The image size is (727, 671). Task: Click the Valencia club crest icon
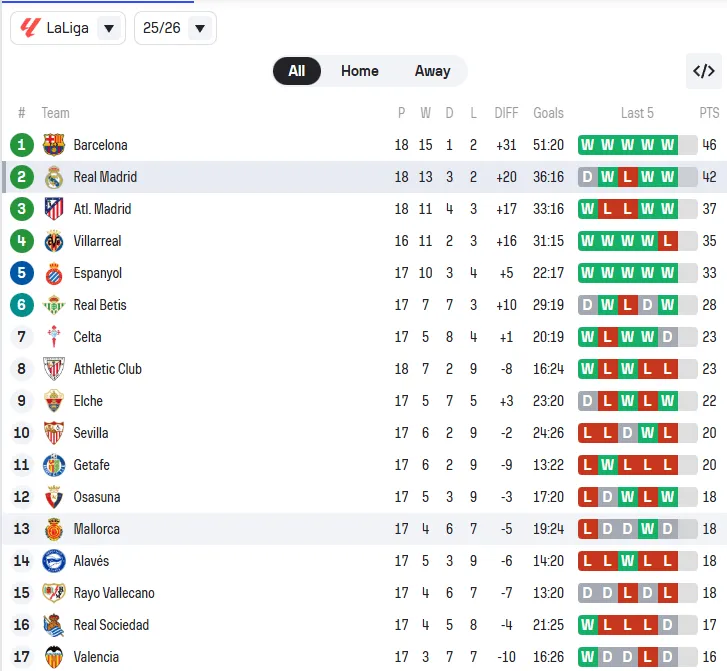pos(54,657)
